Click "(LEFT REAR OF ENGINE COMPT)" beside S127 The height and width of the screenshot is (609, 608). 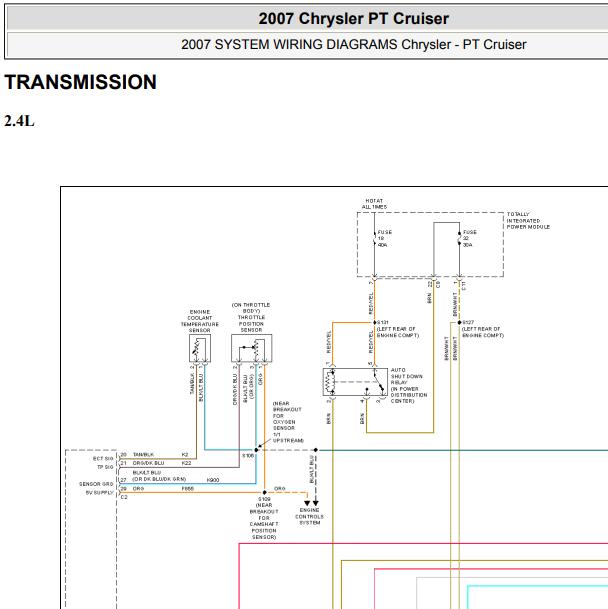click(483, 332)
